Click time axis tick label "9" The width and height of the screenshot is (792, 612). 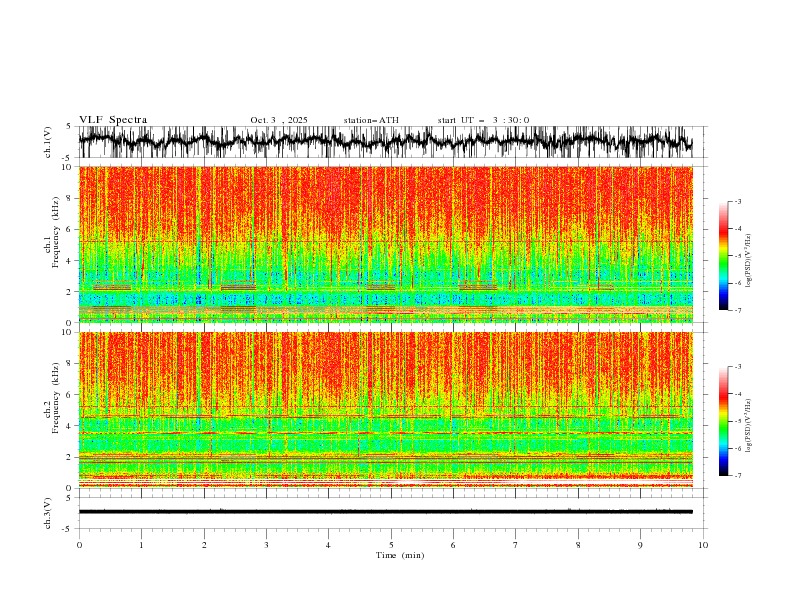(x=640, y=545)
